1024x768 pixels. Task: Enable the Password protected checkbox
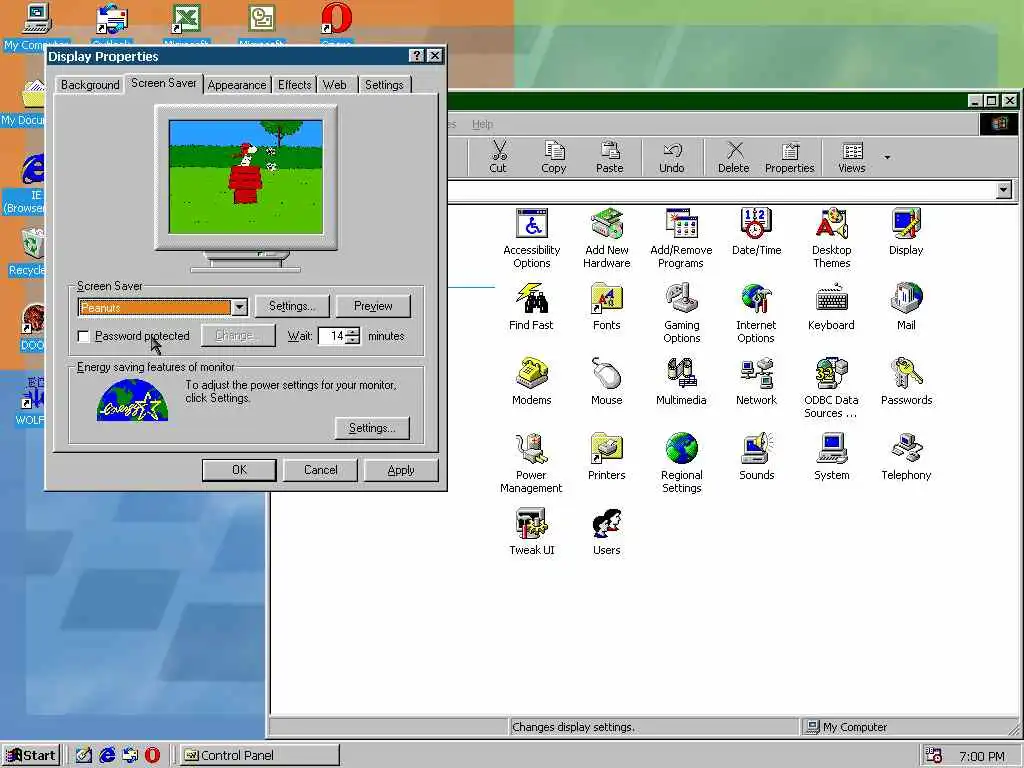pos(84,336)
